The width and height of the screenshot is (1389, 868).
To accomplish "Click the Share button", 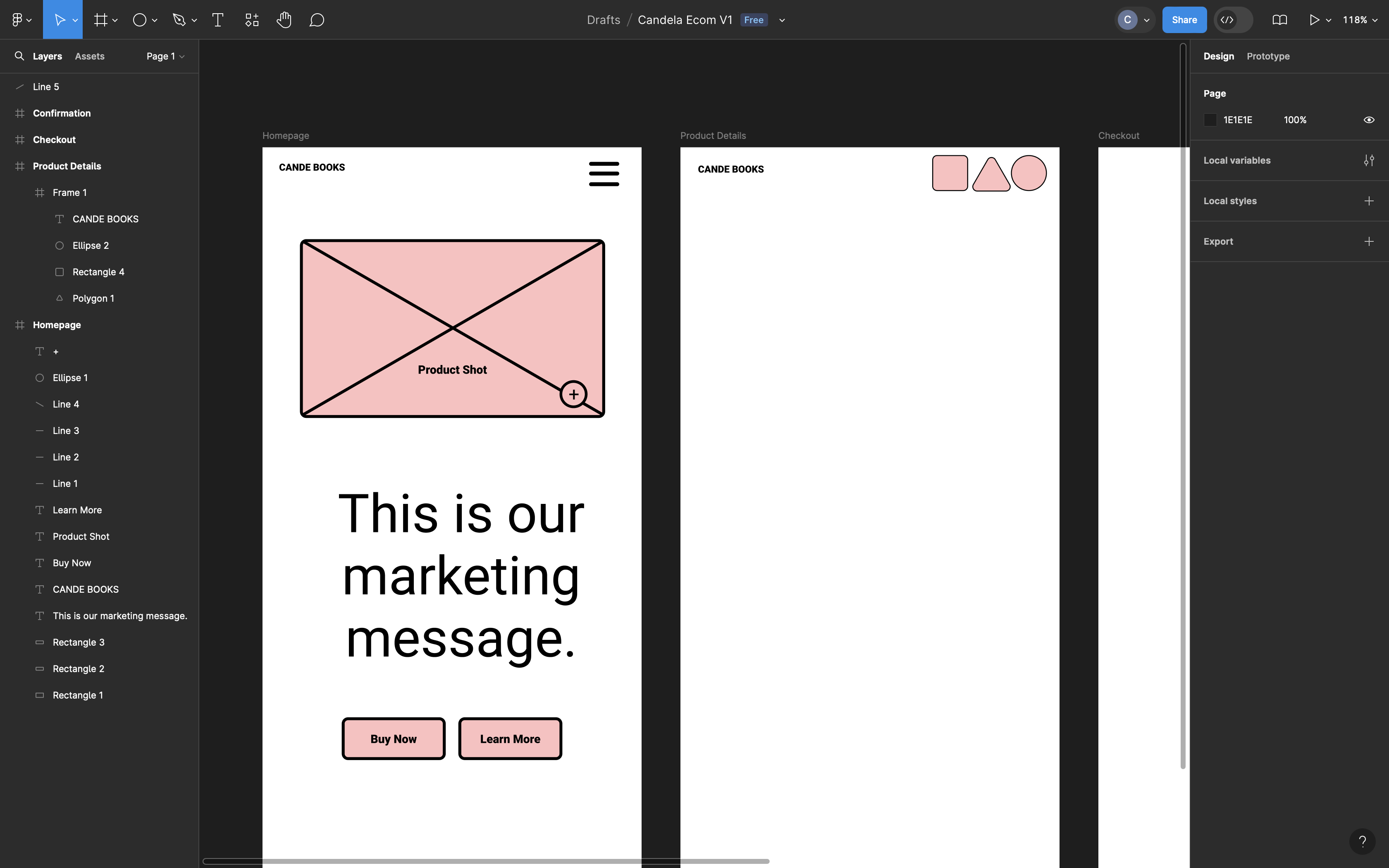I will click(1184, 19).
